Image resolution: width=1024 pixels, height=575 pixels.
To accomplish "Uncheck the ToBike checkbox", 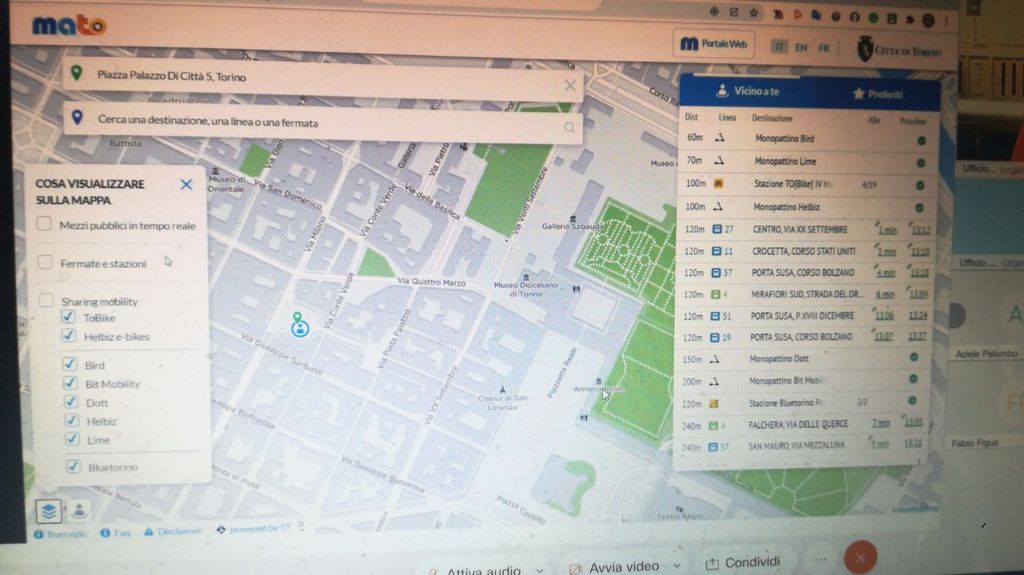I will point(69,317).
